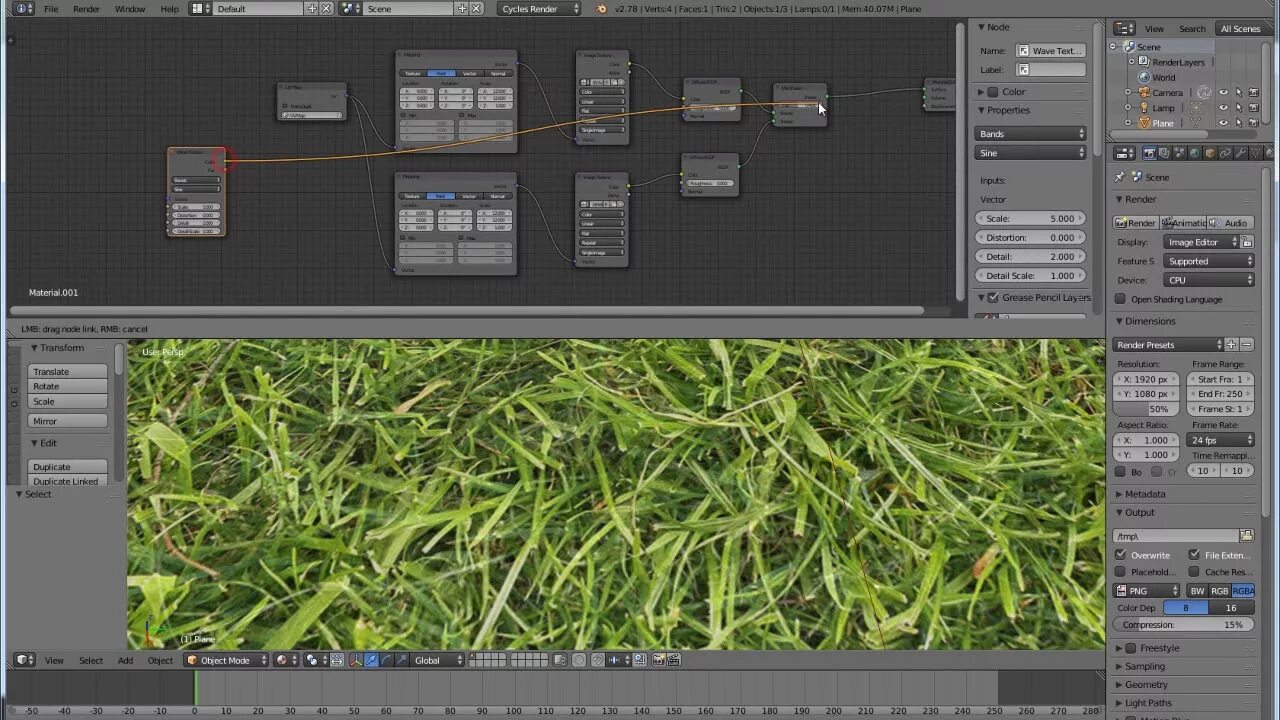Open the Device CPU dropdown

(x=1209, y=280)
